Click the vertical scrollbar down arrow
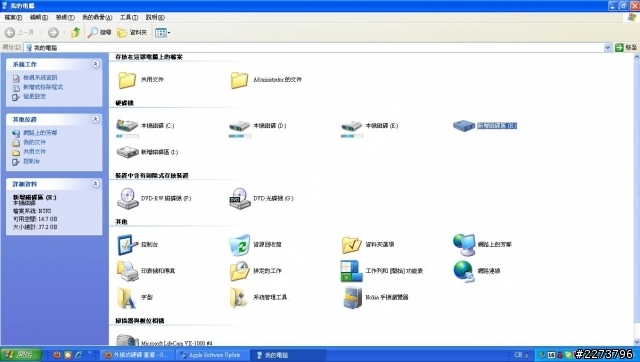The image size is (640, 362). 637,342
